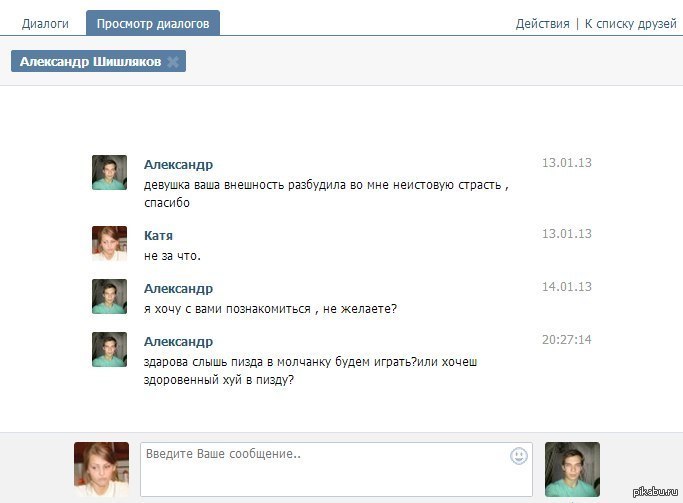
Task: Open Александр's large photo right of input
Action: tap(572, 469)
